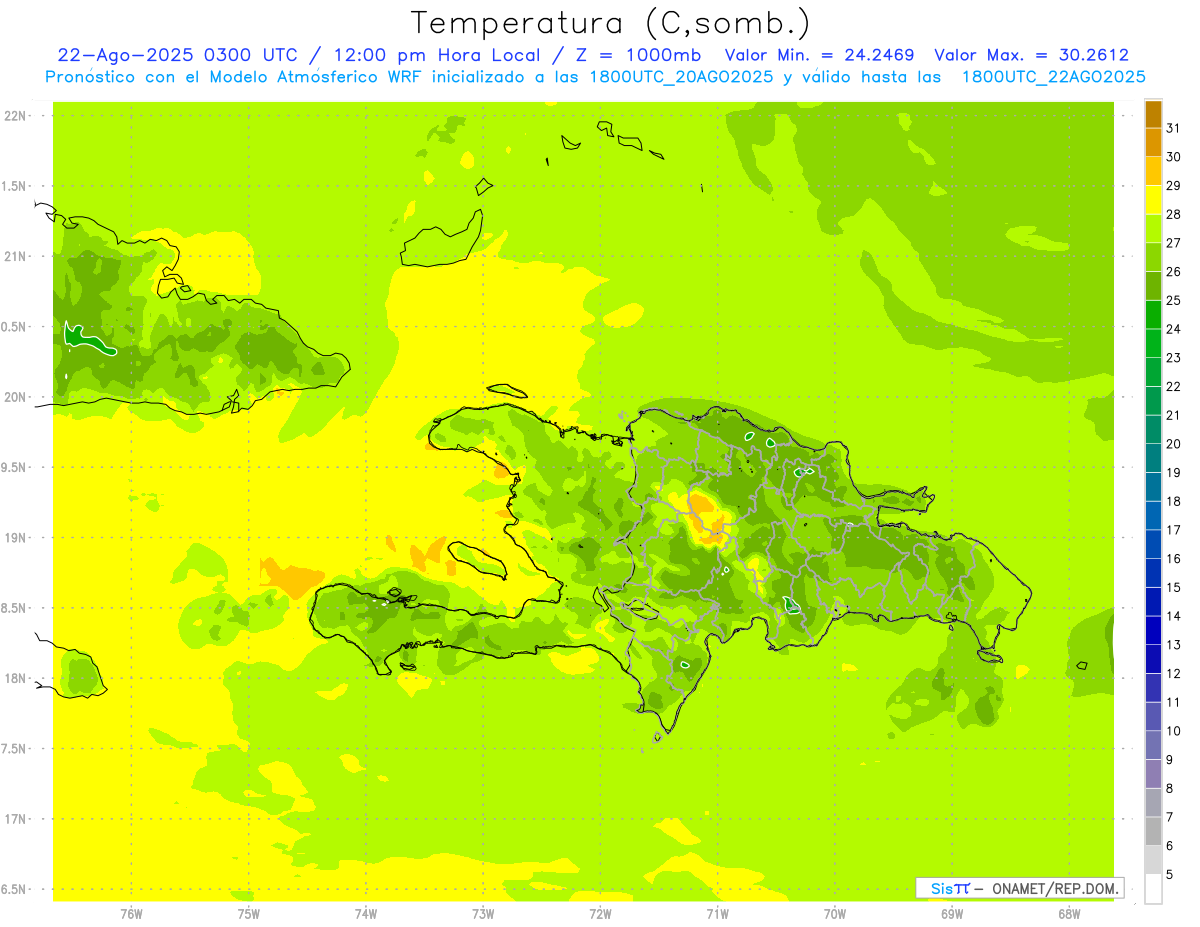Click the '28' colorbar label
Screen dimensions: 1200x927
coord(1174,214)
